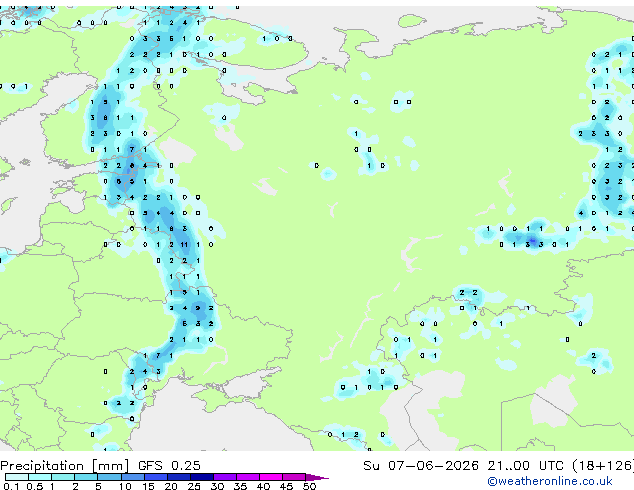
Task: Click the legend swatch for 35–40 mm
Action: click(x=247, y=477)
